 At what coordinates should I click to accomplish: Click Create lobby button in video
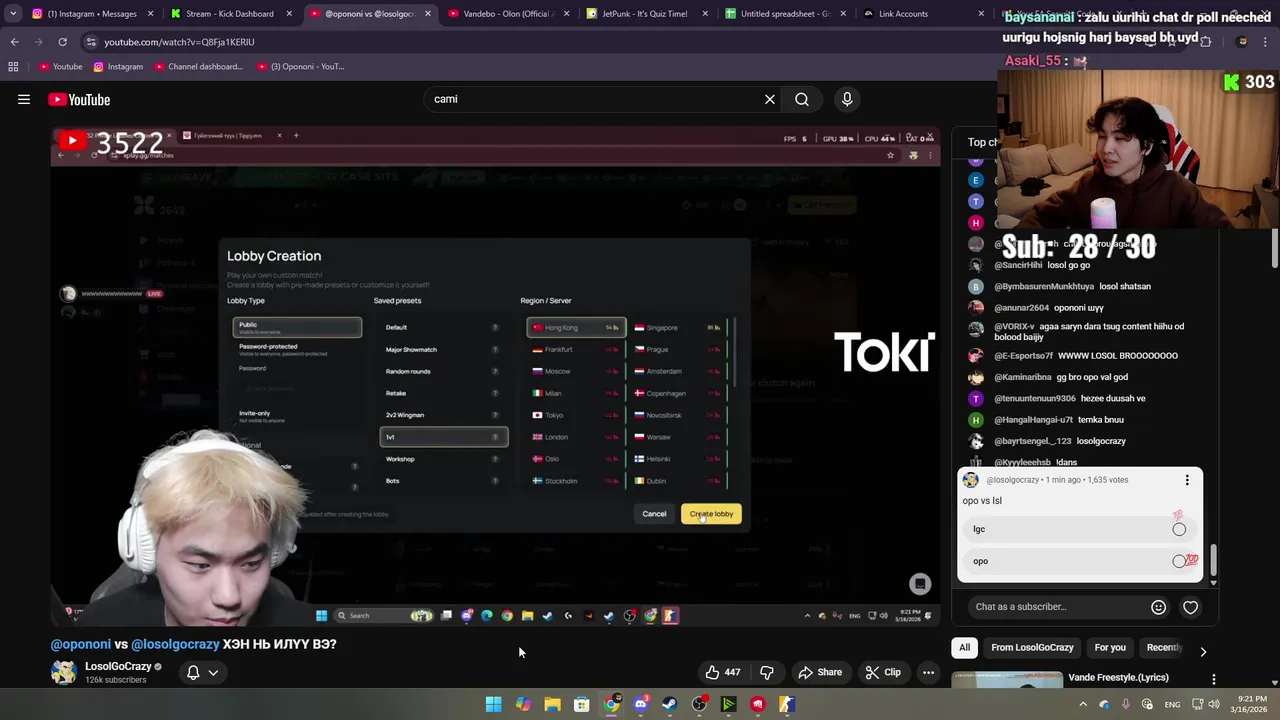(711, 514)
